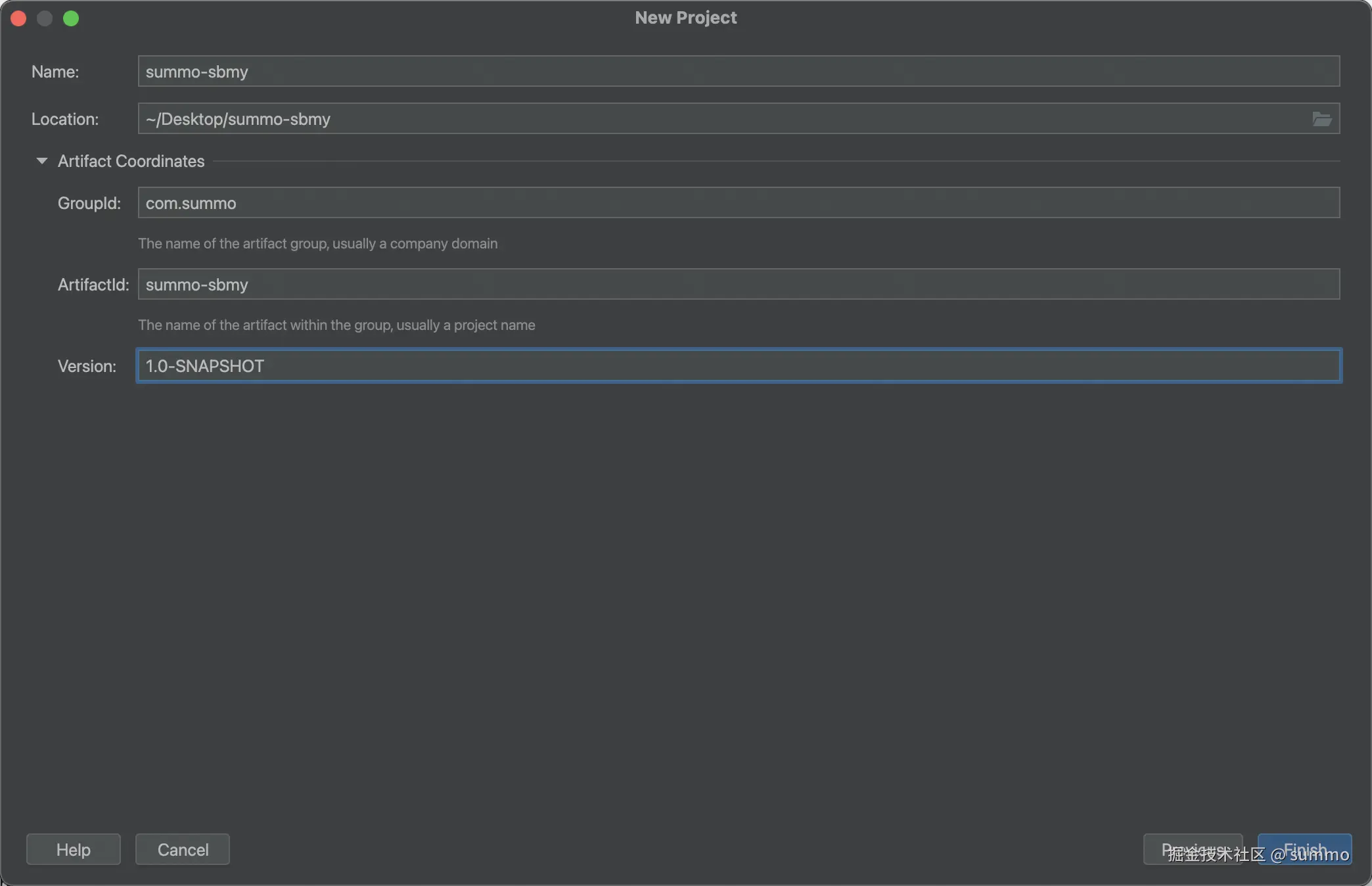Collapse the Artifact Coordinates disclosure triangle
This screenshot has height=886, width=1372.
tap(41, 161)
